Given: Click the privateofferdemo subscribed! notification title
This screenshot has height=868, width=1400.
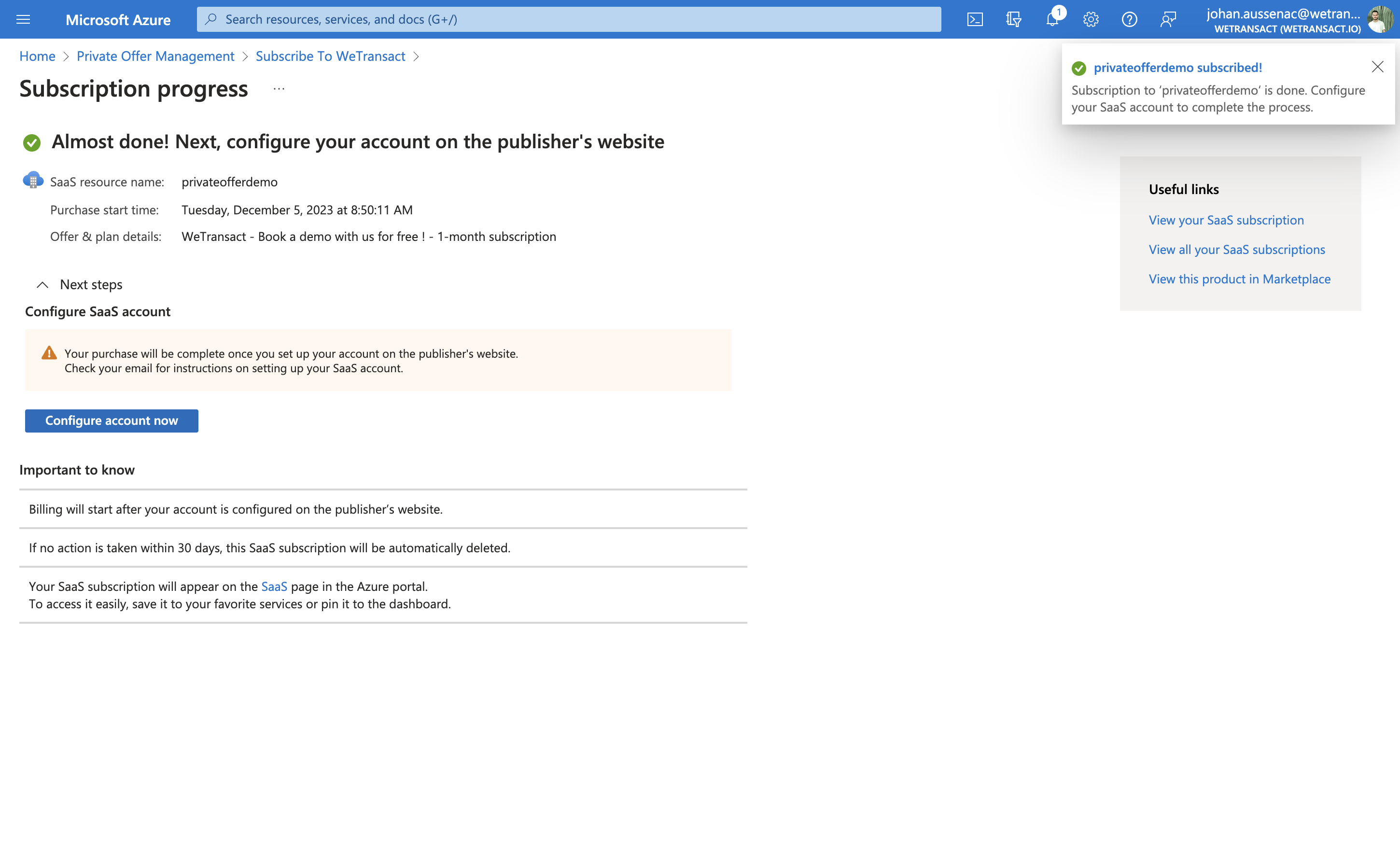Looking at the screenshot, I should click(x=1178, y=68).
